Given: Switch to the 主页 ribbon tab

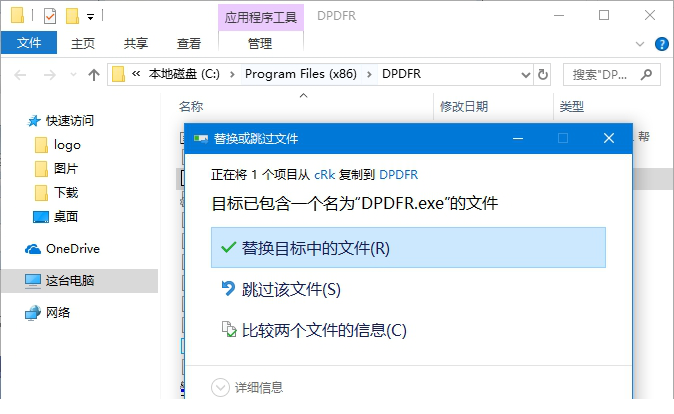Looking at the screenshot, I should 83,43.
